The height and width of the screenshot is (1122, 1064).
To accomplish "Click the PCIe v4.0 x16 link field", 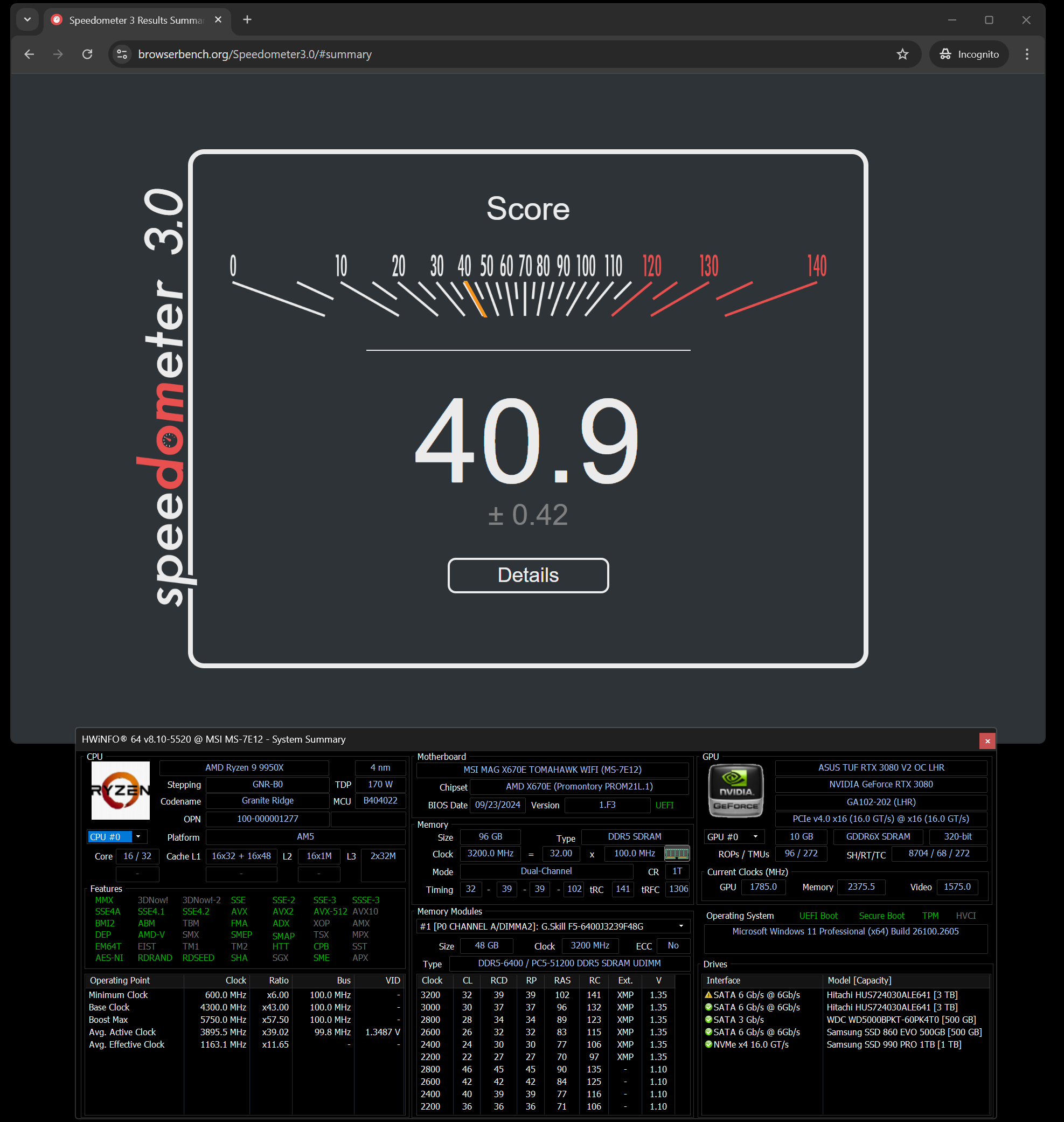I will (881, 819).
